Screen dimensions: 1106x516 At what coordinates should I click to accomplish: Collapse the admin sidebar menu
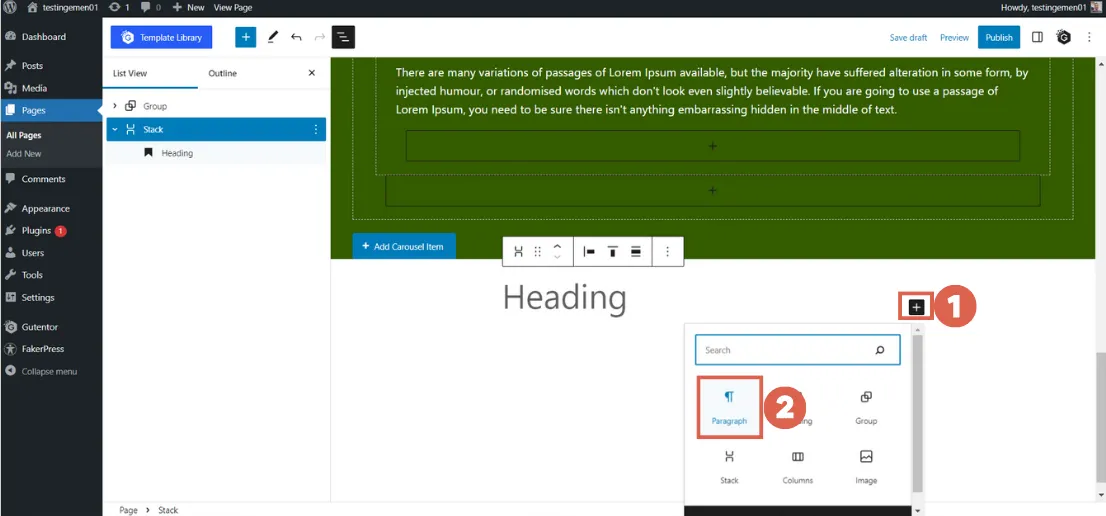[49, 371]
